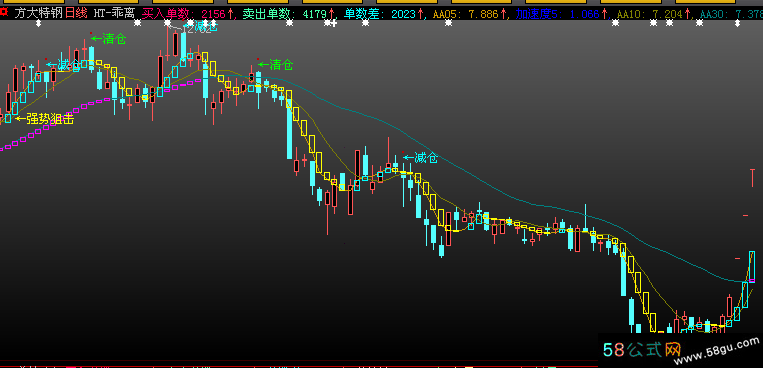The width and height of the screenshot is (763, 368).
Task: Open the 日线 period selector label
Action: click(76, 13)
